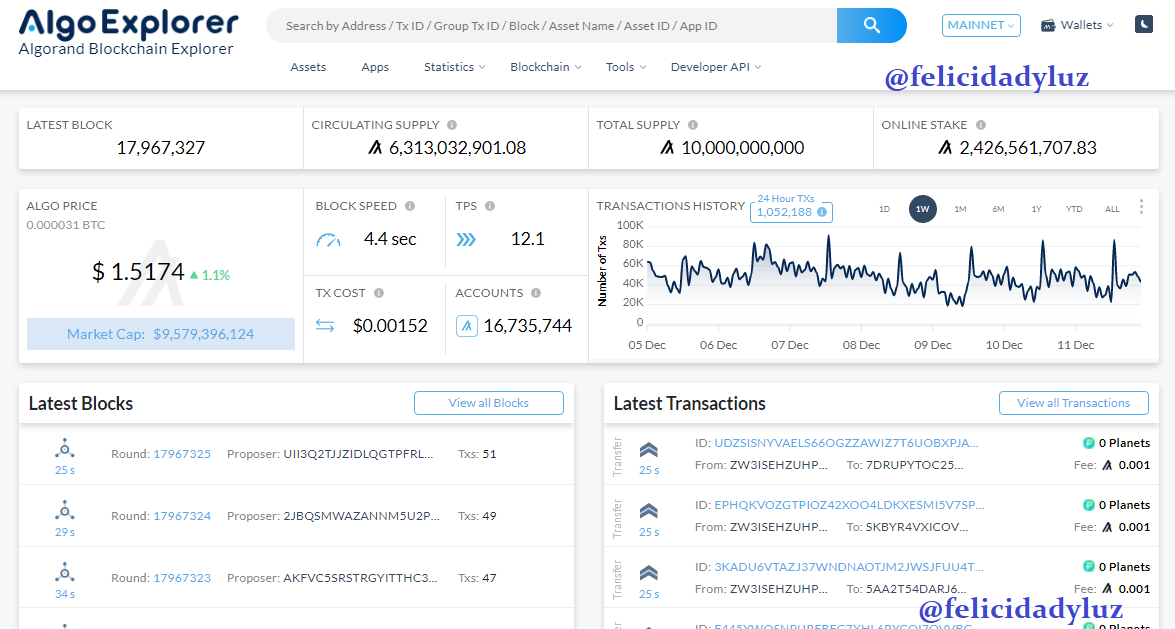Select the 1Y chart range
1175x629 pixels.
pyautogui.click(x=1036, y=209)
